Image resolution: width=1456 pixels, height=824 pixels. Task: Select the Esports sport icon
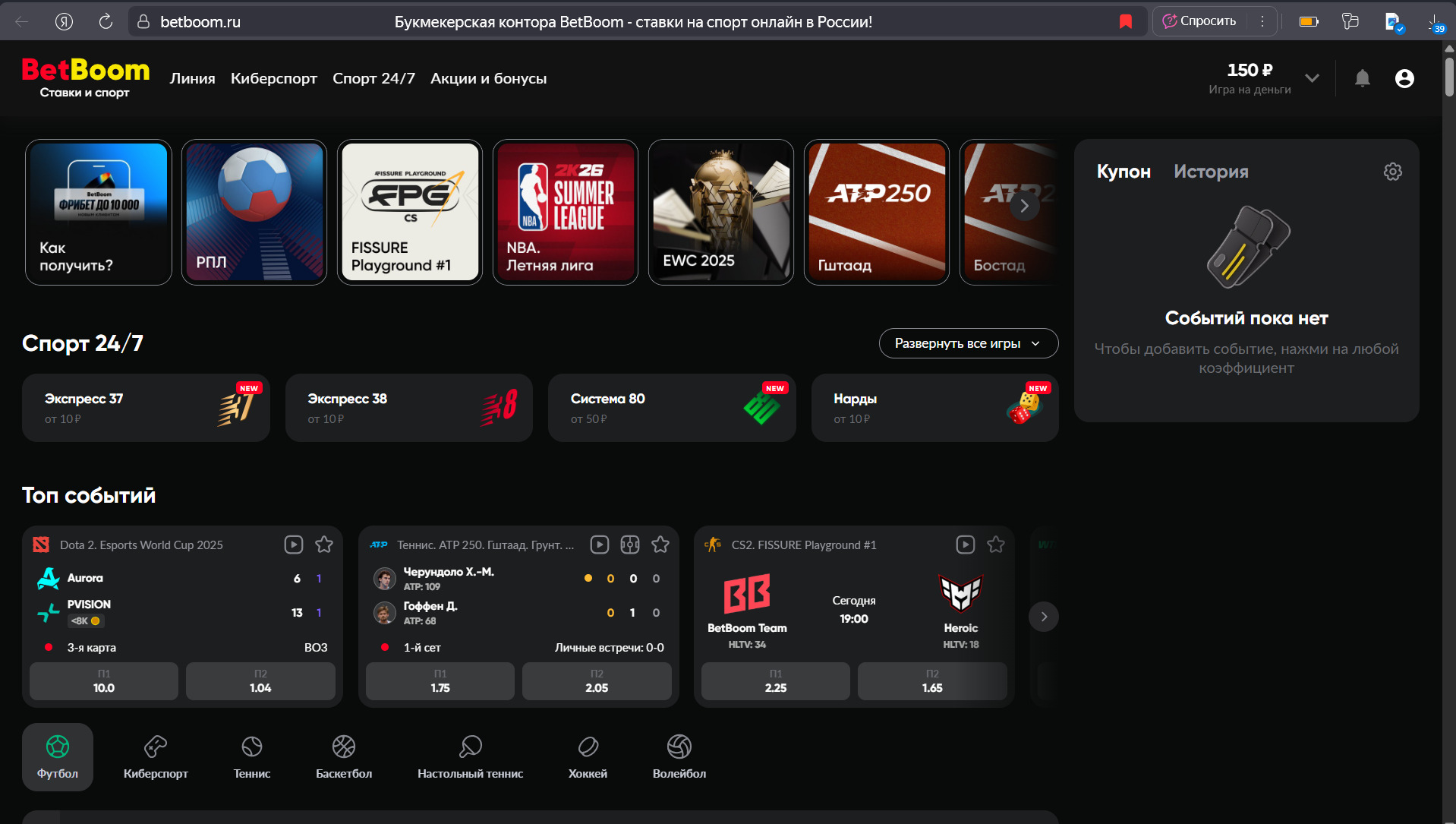pyautogui.click(x=156, y=756)
